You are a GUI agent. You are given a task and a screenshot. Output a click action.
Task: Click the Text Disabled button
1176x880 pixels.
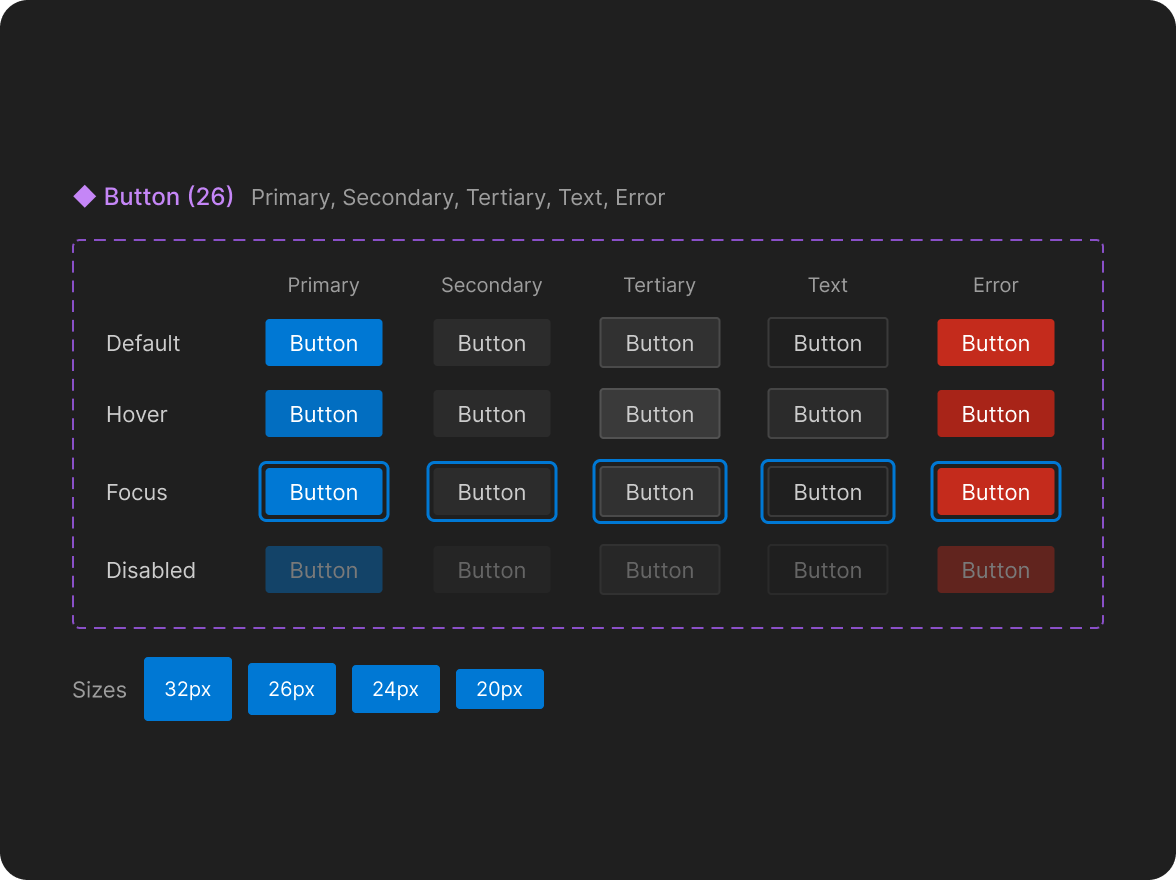click(x=828, y=569)
